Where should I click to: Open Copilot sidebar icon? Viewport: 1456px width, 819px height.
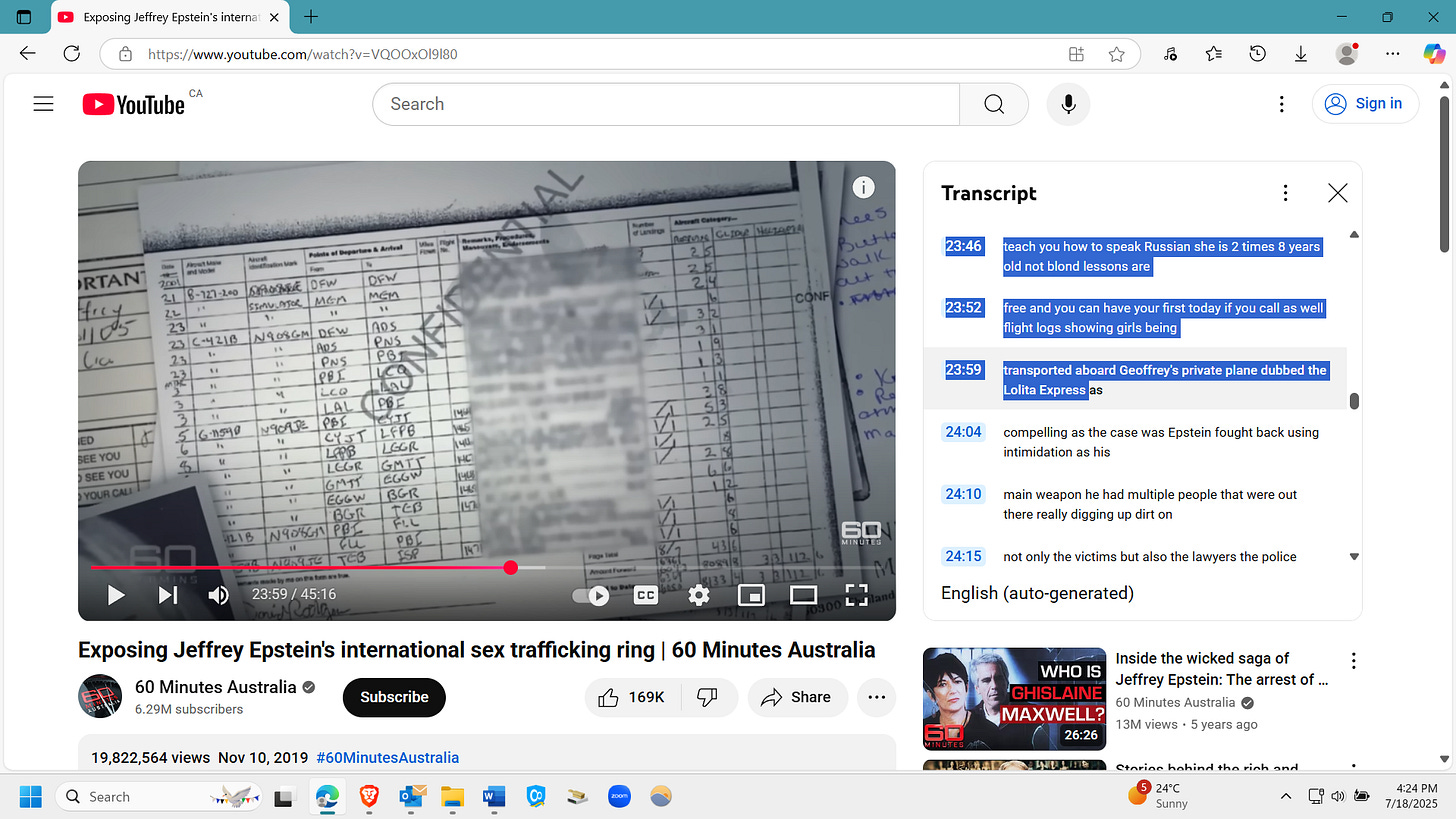[x=1434, y=54]
